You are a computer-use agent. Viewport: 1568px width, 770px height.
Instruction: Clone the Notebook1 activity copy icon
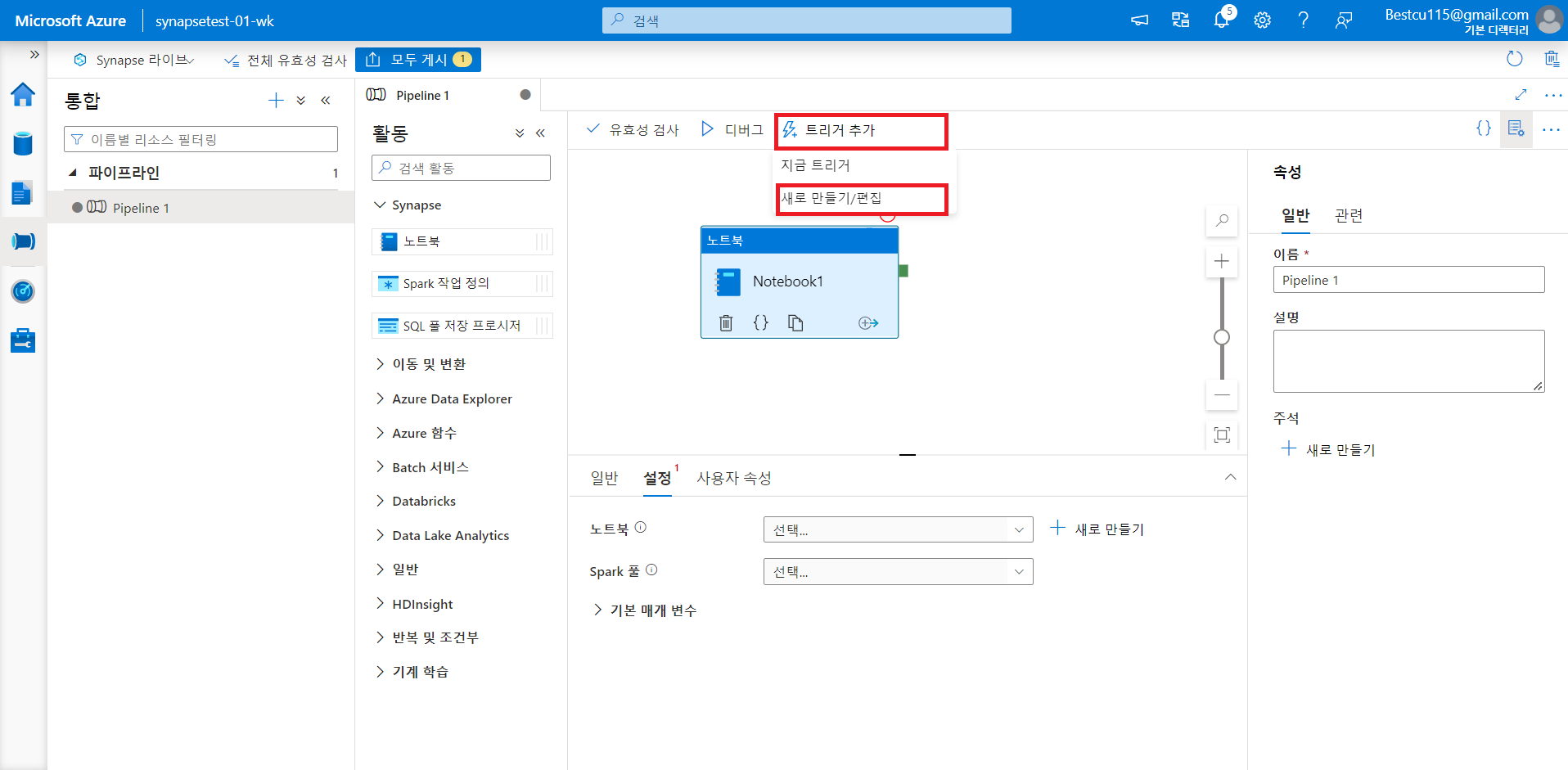795,323
